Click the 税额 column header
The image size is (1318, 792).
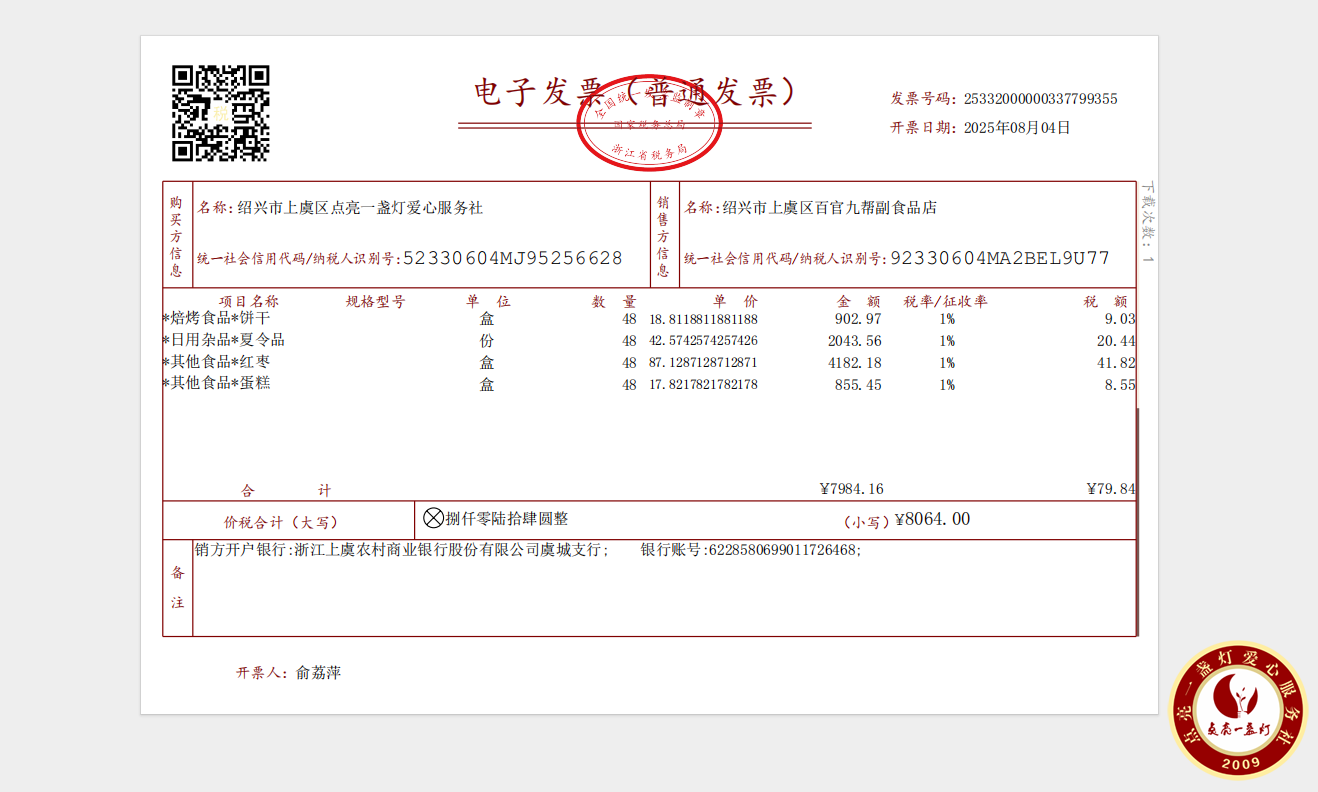1106,301
